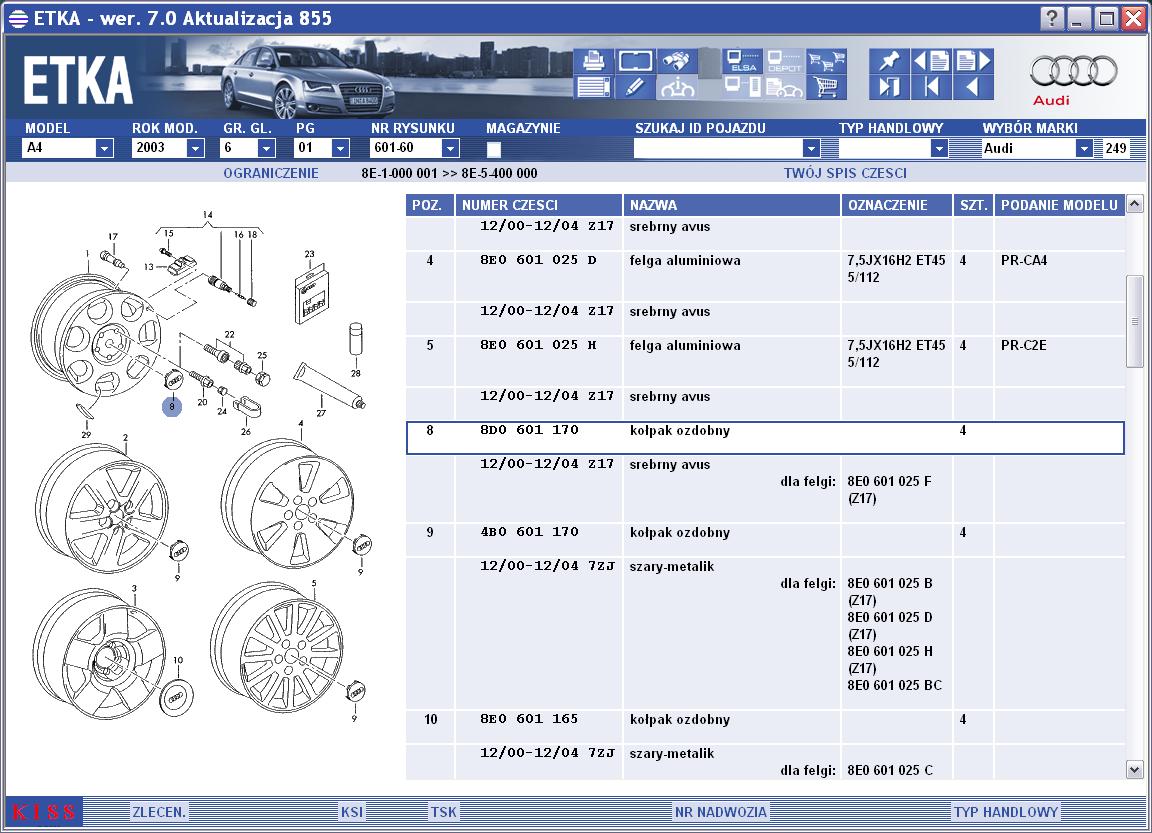
Task: Click the DEPOT icon
Action: (784, 61)
